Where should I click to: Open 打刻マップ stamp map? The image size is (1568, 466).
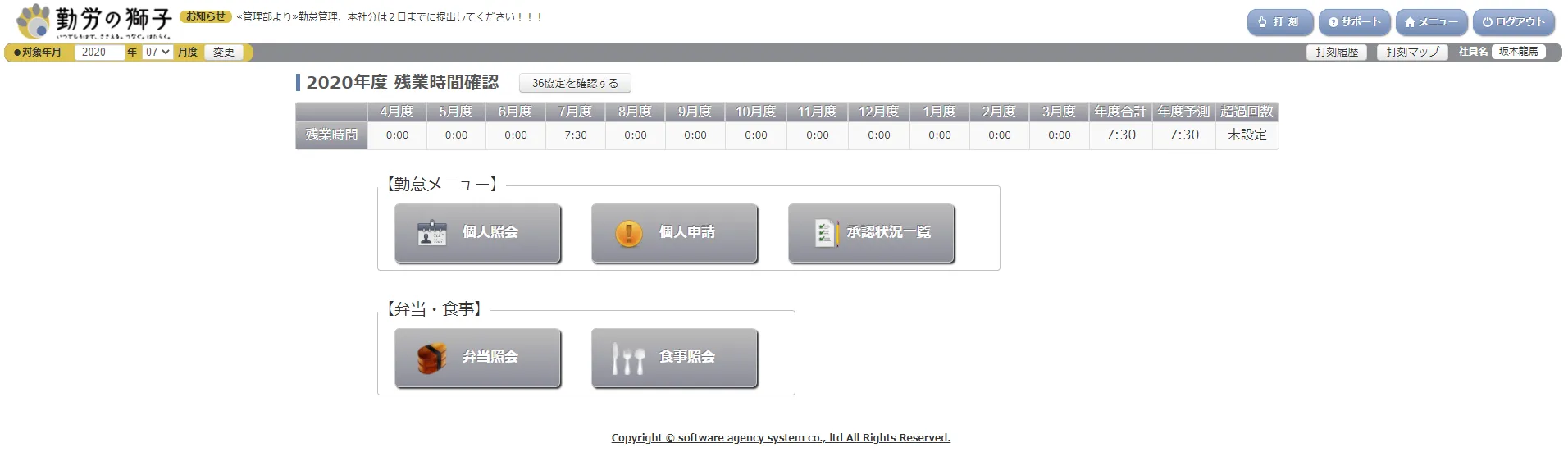[x=1411, y=53]
